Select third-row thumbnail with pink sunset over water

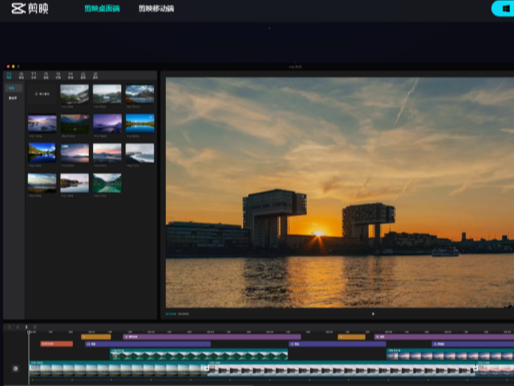point(75,153)
